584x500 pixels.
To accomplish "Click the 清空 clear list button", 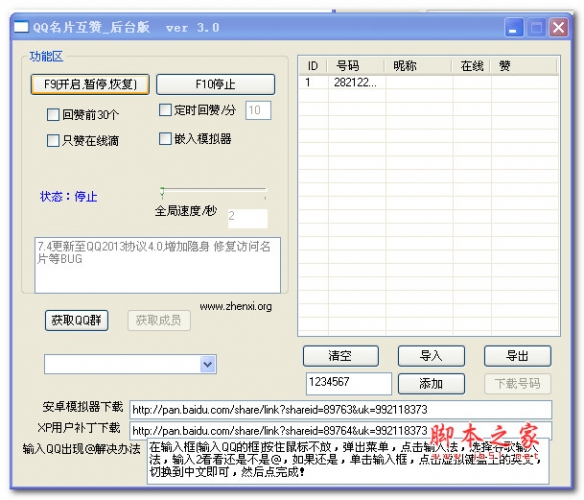I will click(x=341, y=356).
